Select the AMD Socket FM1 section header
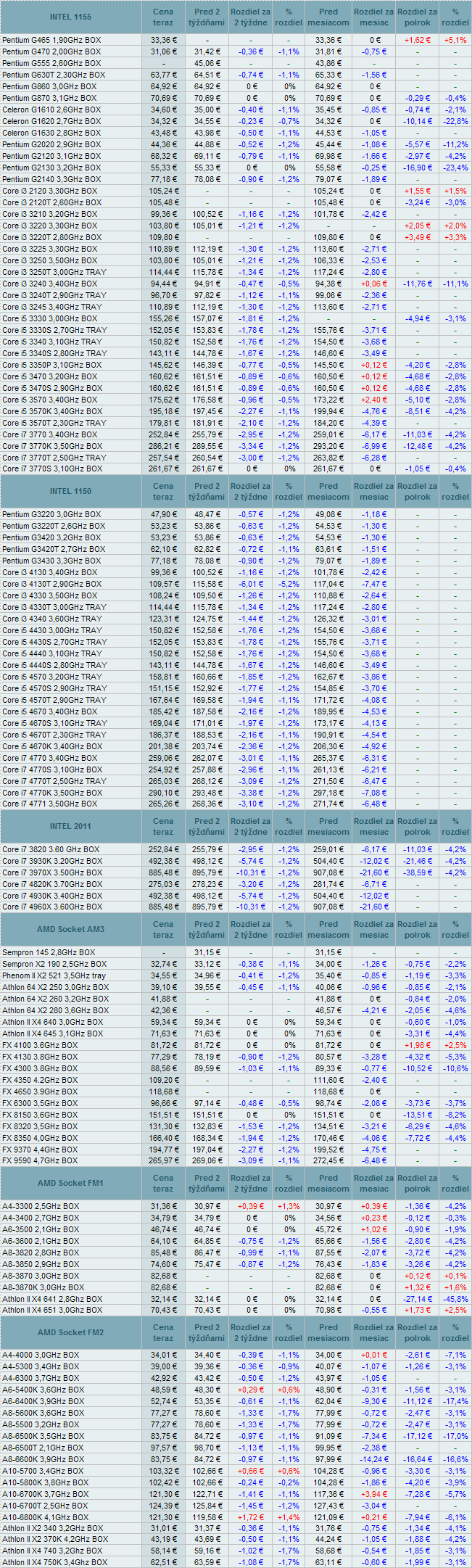472x1568 pixels. coord(71,1183)
